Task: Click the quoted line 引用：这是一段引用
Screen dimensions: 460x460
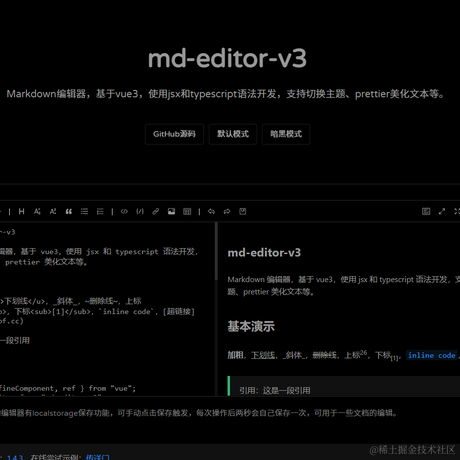Action: (275, 390)
